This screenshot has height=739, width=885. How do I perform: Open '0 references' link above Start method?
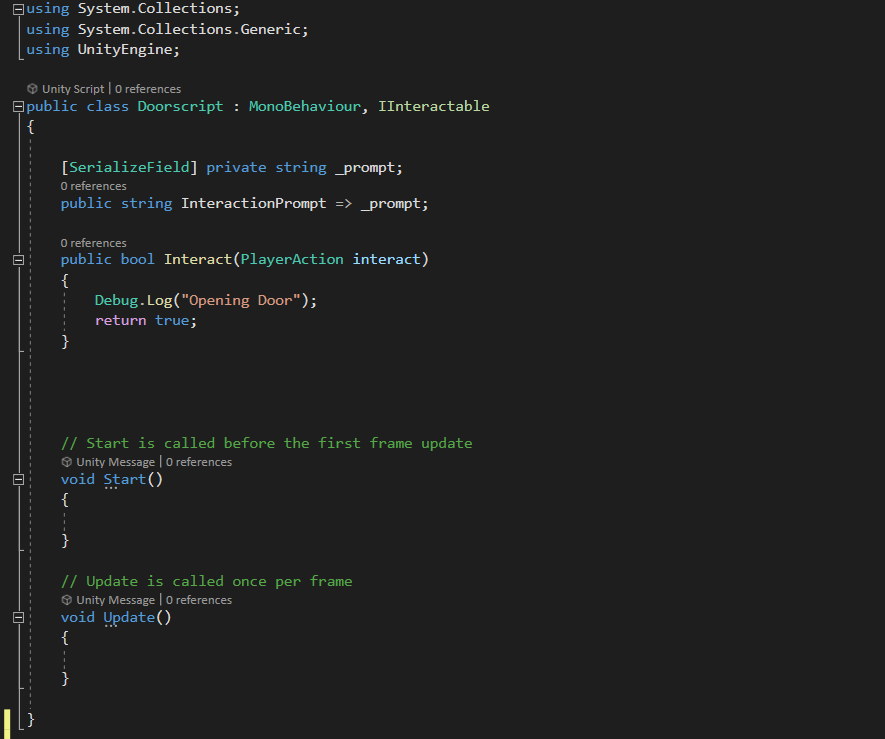coord(199,462)
